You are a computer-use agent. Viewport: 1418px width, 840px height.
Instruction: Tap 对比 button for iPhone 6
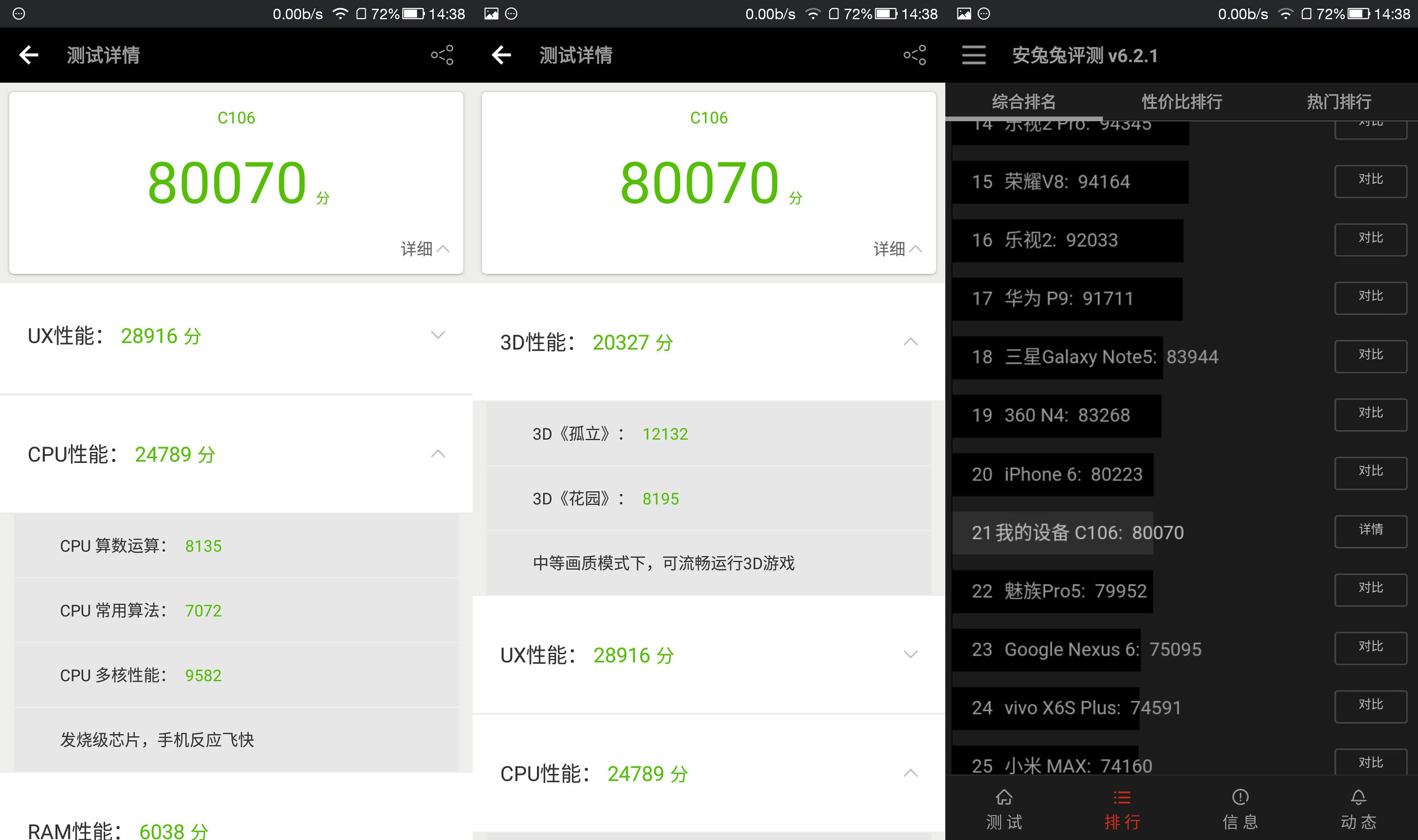tap(1371, 473)
